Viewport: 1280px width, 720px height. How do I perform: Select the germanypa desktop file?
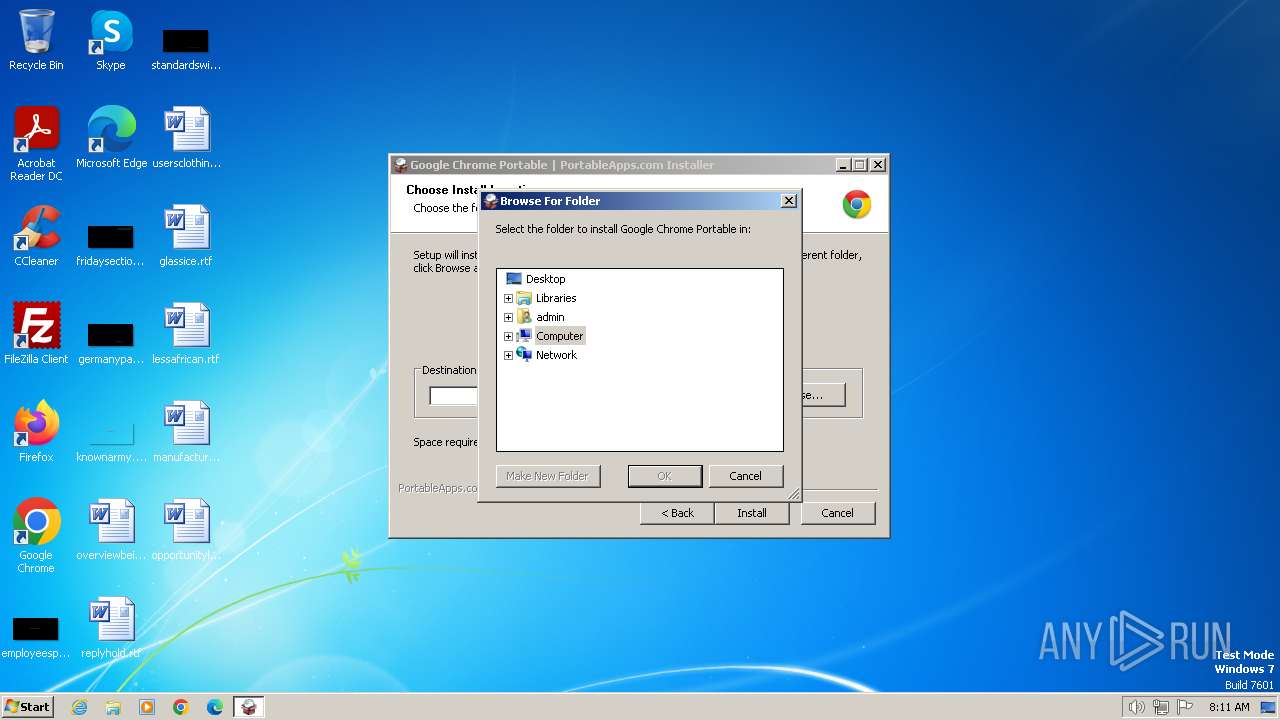pyautogui.click(x=111, y=342)
